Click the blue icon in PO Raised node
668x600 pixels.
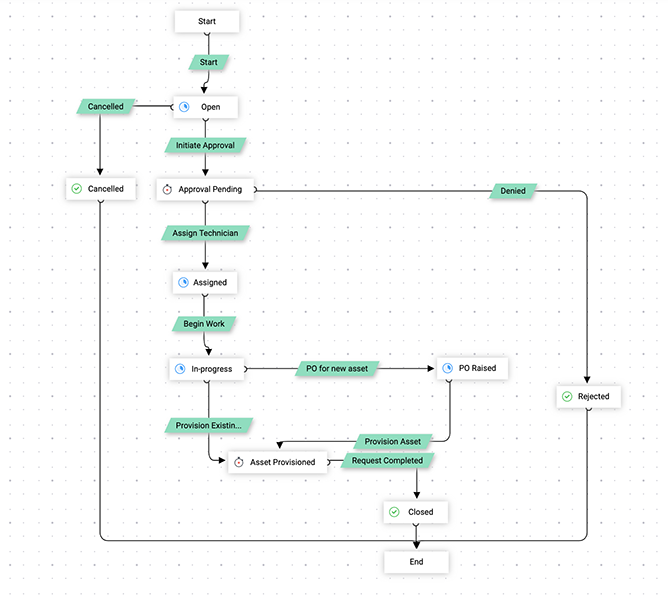[x=447, y=369]
